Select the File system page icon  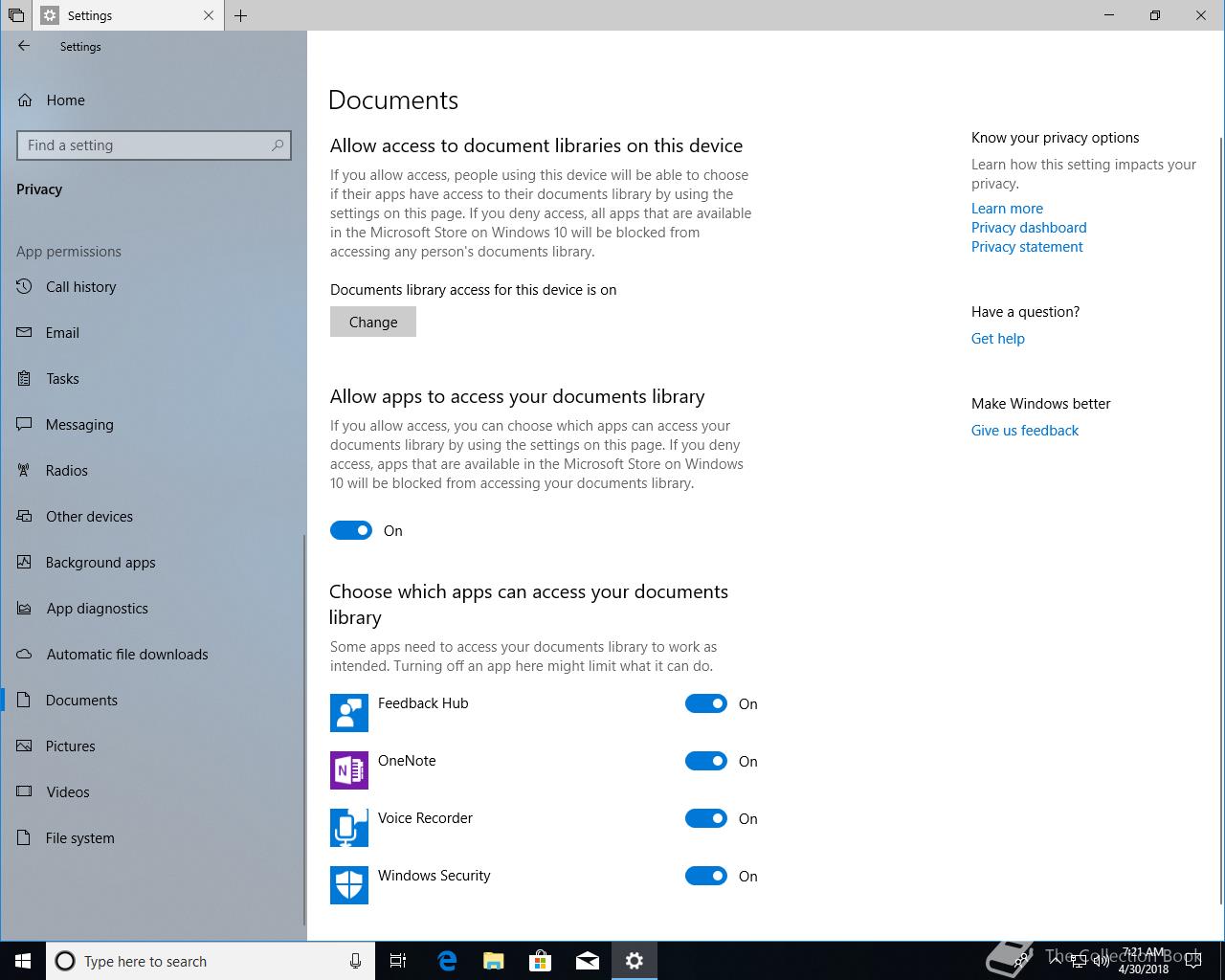tap(26, 837)
